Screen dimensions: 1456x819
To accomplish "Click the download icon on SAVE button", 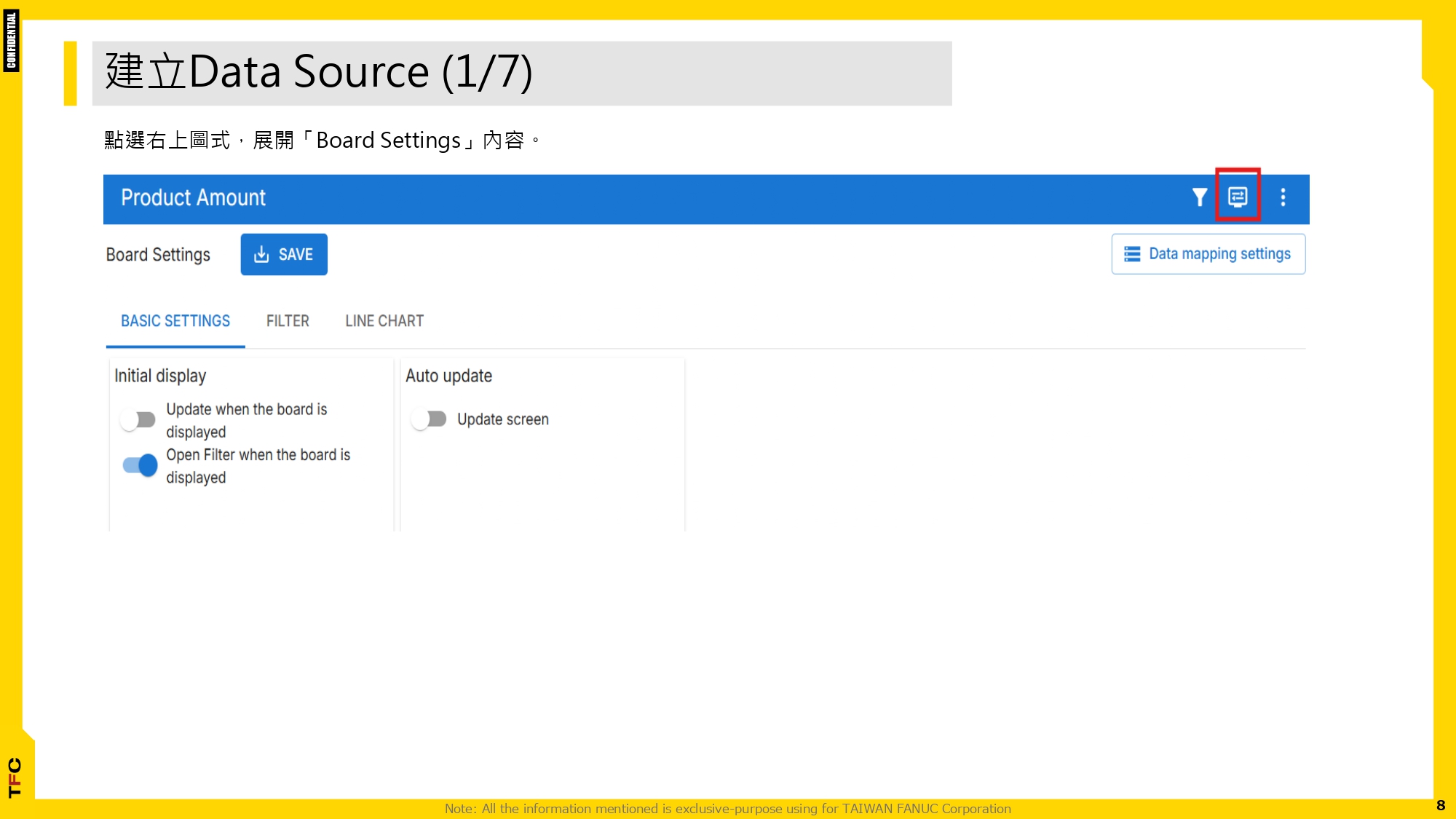I will [261, 254].
